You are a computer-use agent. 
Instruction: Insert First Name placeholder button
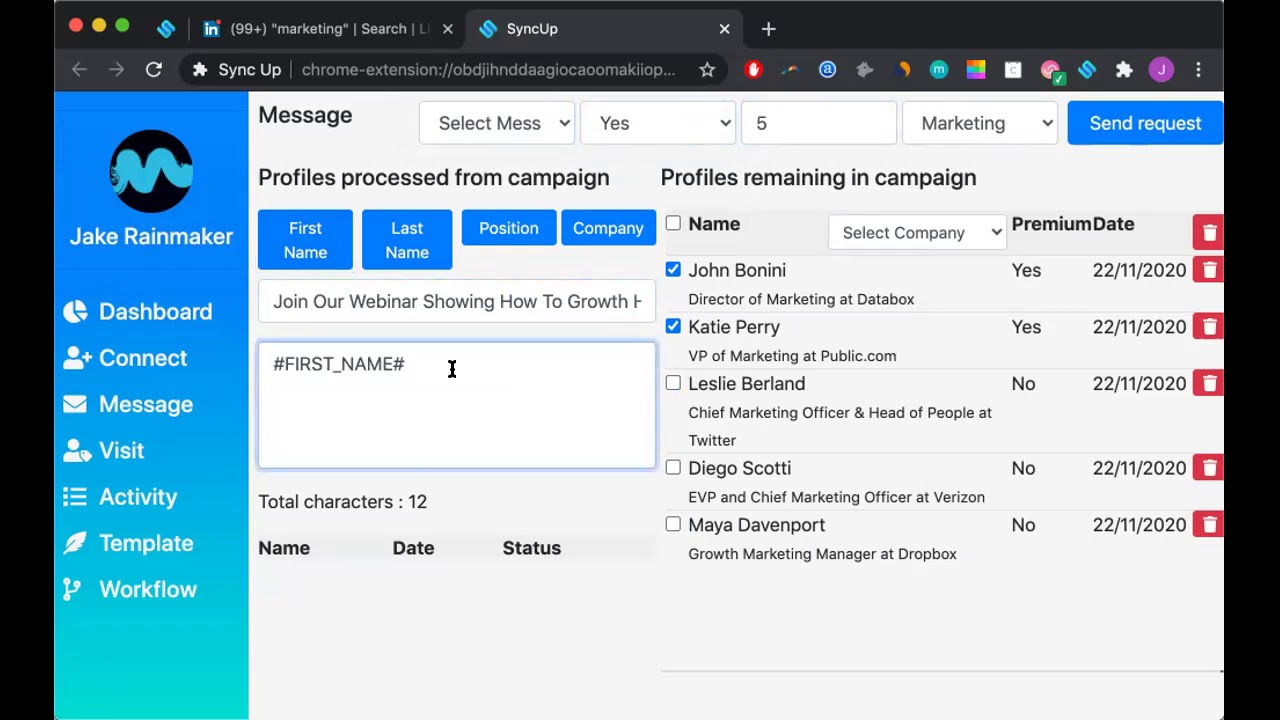(305, 240)
